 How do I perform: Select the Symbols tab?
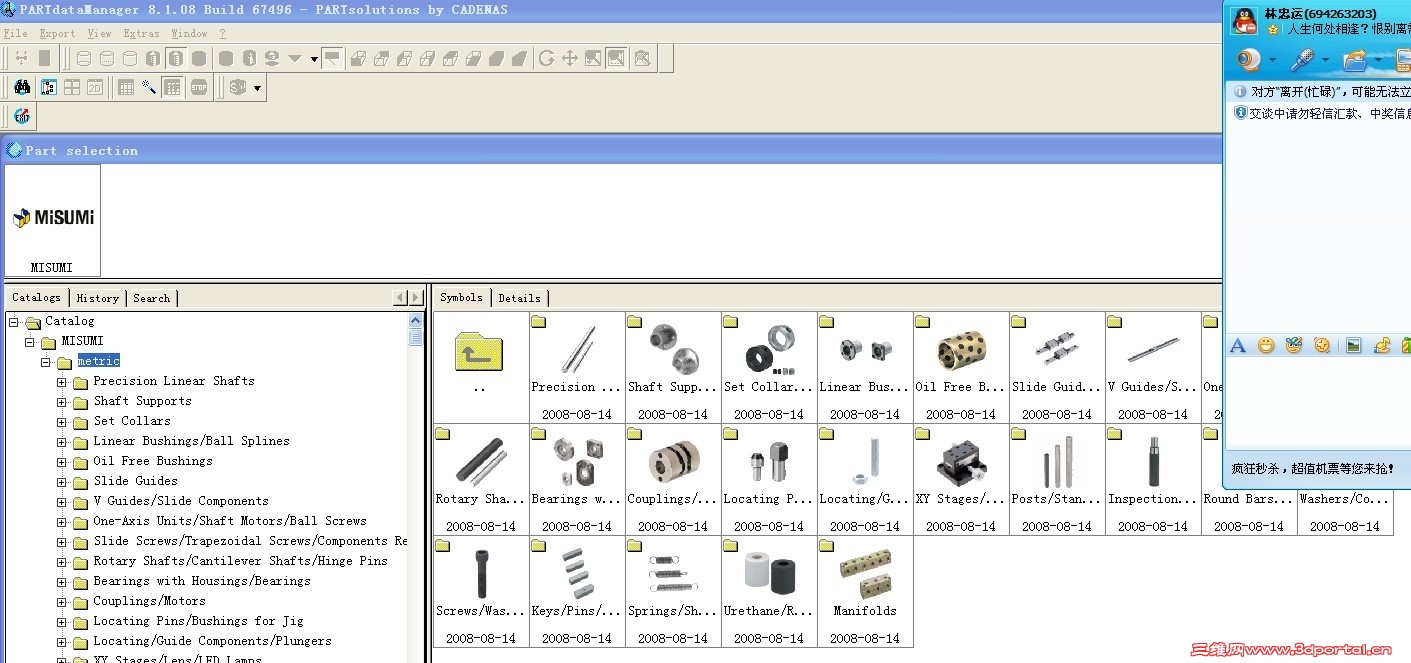pos(461,297)
